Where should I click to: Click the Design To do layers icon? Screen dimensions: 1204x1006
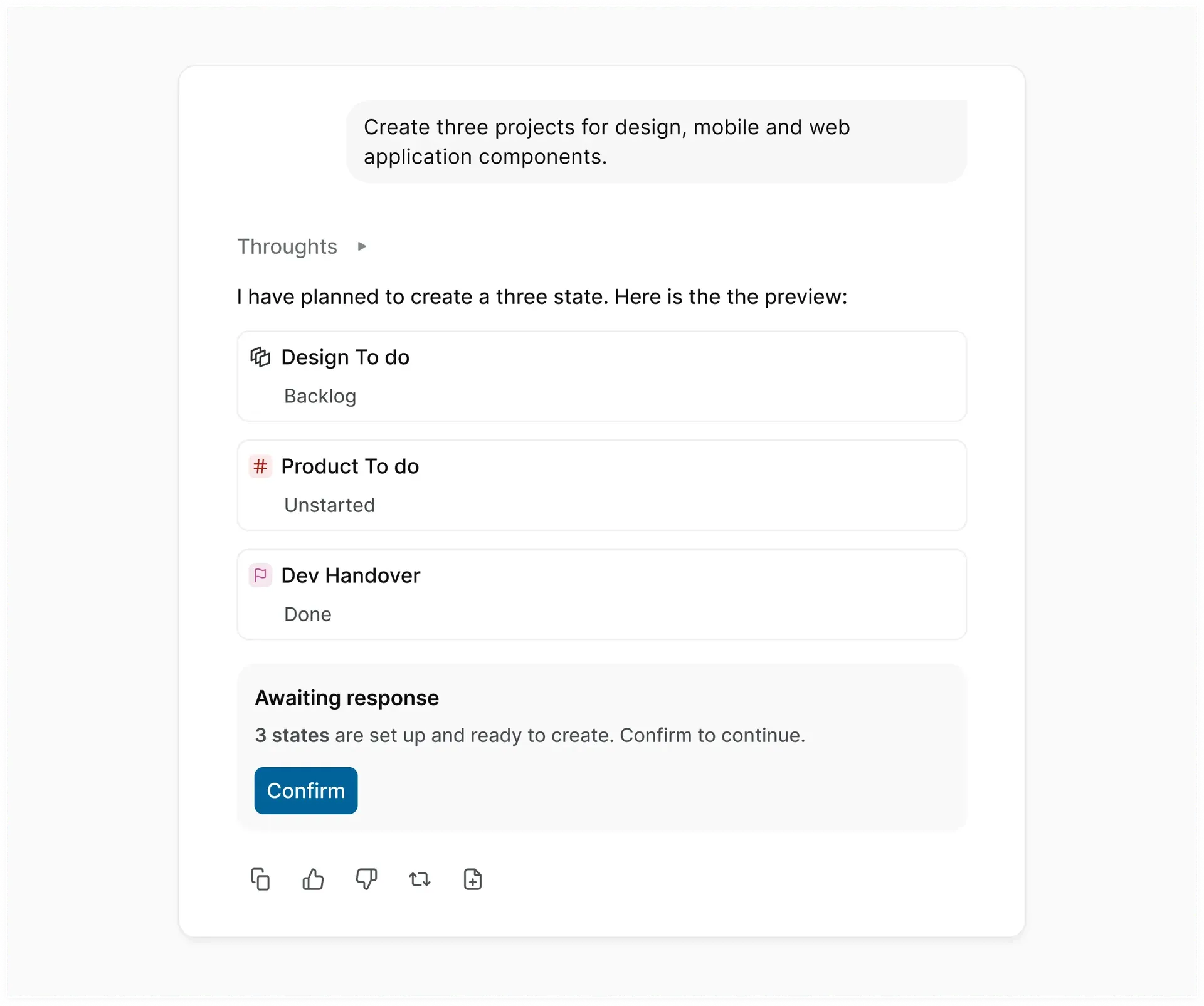(x=260, y=357)
